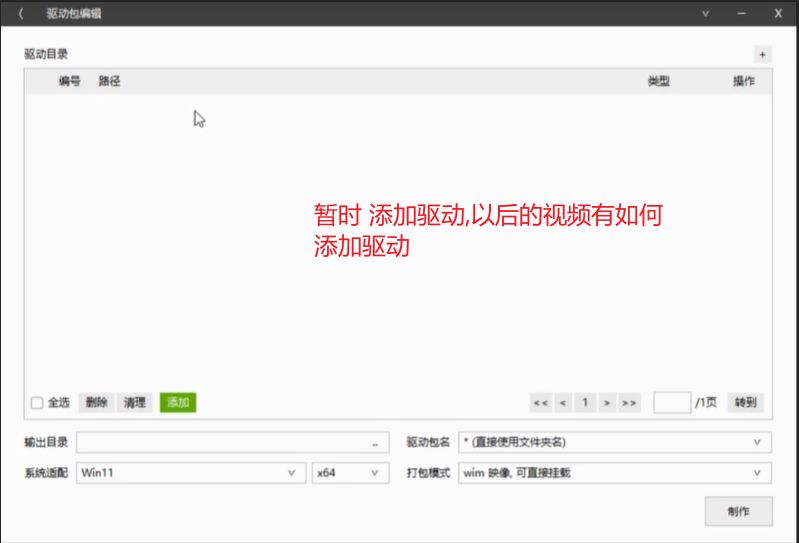Browse for output directory with '..' button

(x=375, y=442)
